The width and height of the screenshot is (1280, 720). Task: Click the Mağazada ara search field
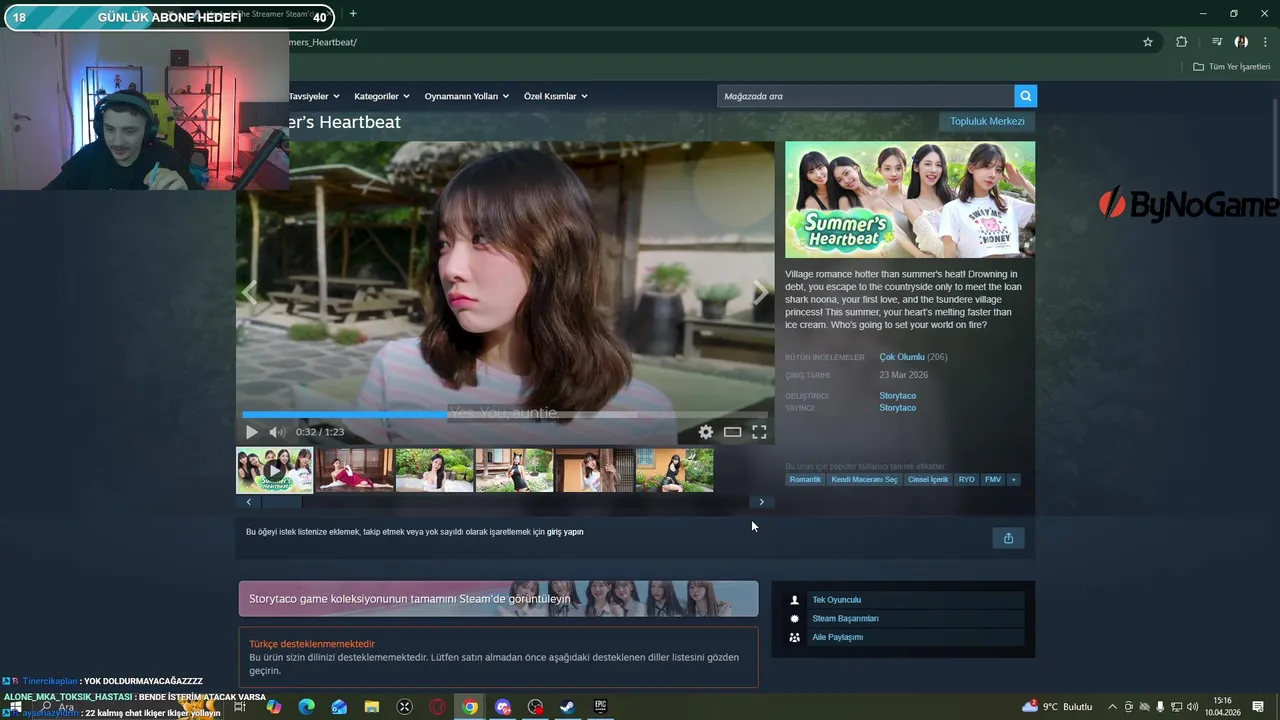[865, 96]
